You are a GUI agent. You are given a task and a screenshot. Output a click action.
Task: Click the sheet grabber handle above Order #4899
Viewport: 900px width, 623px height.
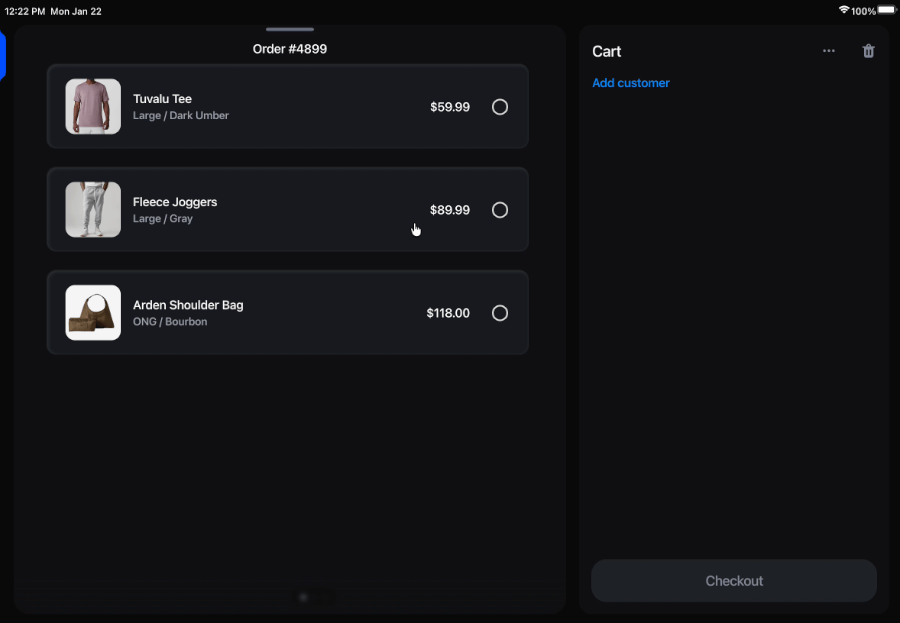point(290,29)
